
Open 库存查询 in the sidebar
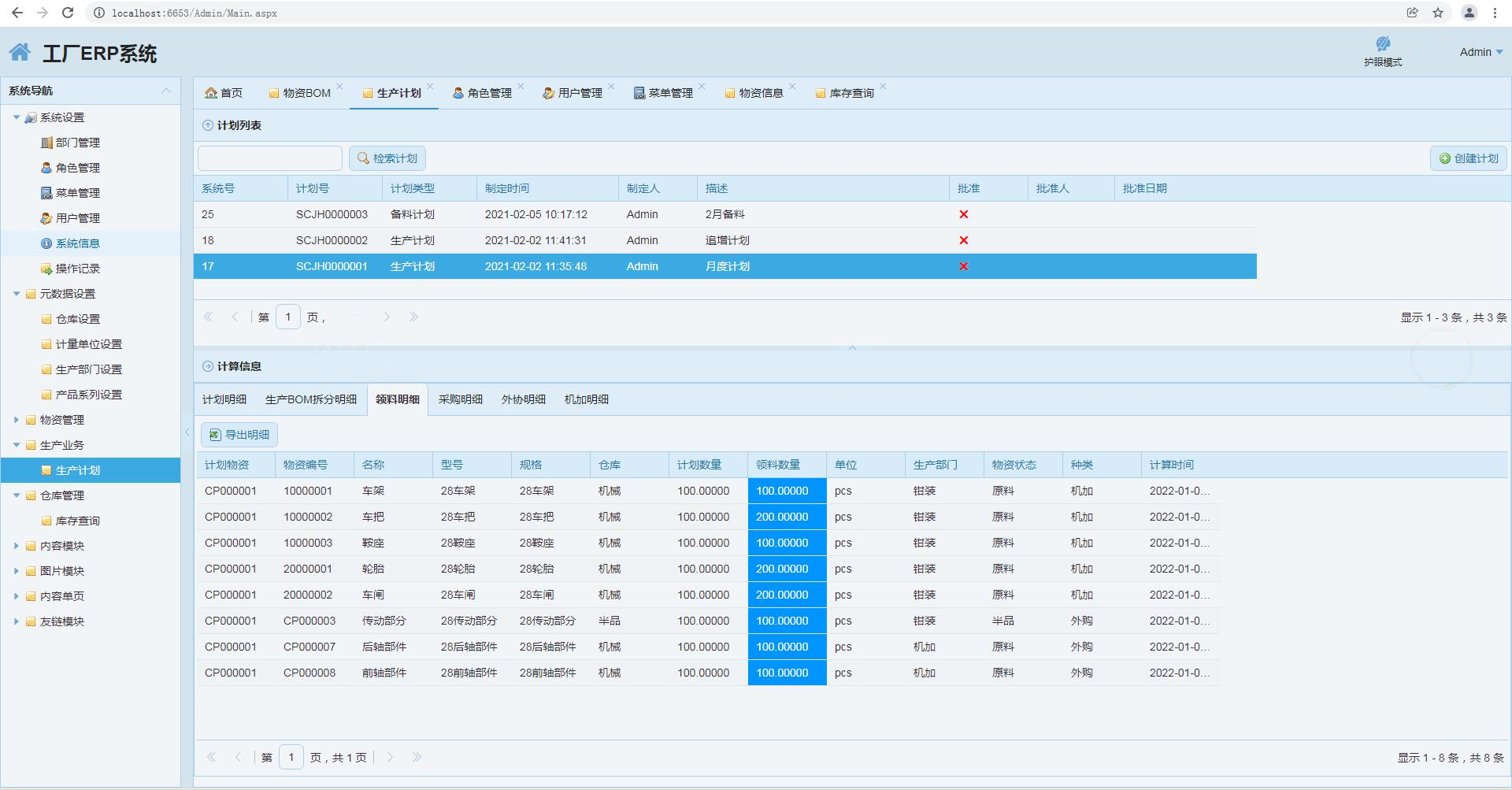click(x=78, y=521)
